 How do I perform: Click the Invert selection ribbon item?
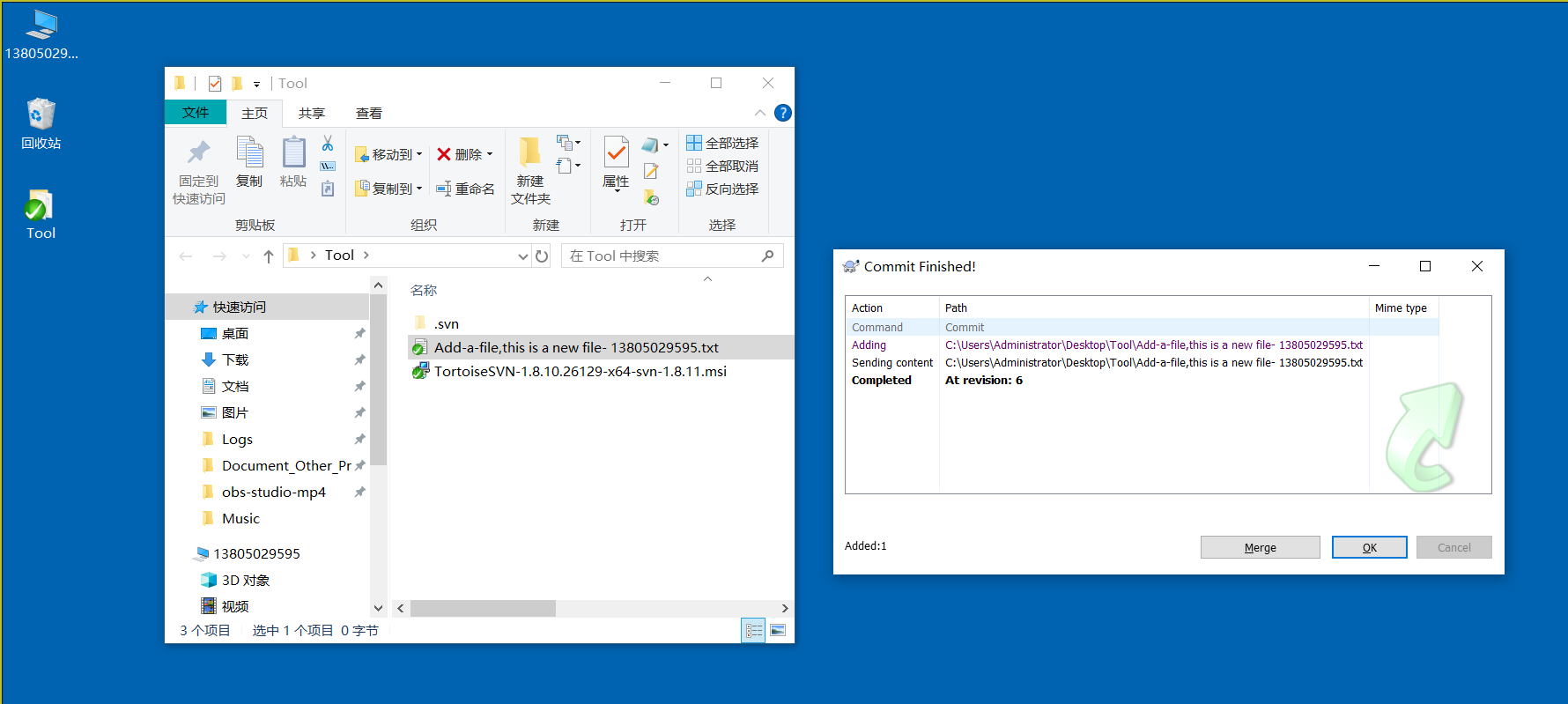pyautogui.click(x=722, y=189)
